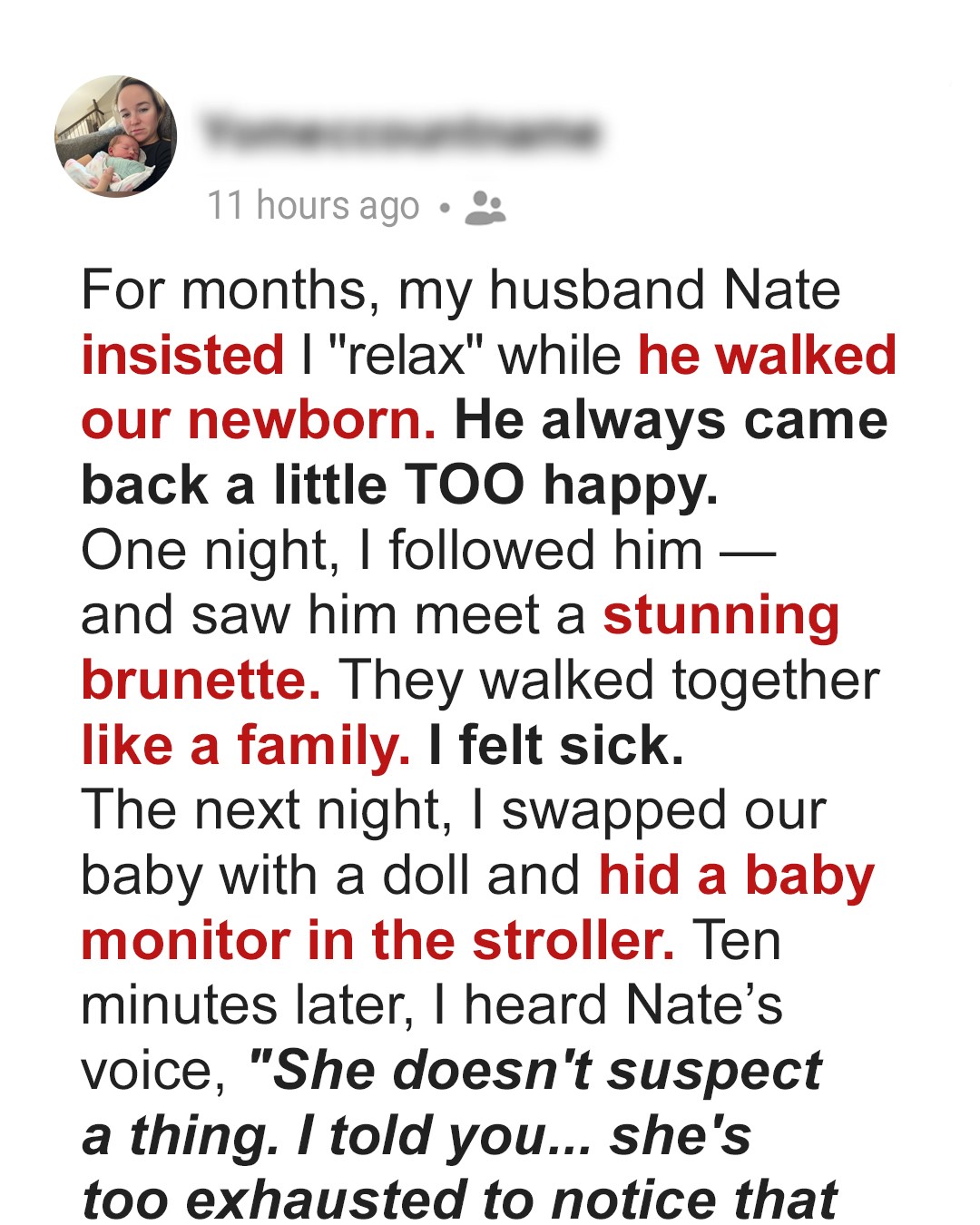
Task: Click the red word "insisted"
Action: point(182,355)
